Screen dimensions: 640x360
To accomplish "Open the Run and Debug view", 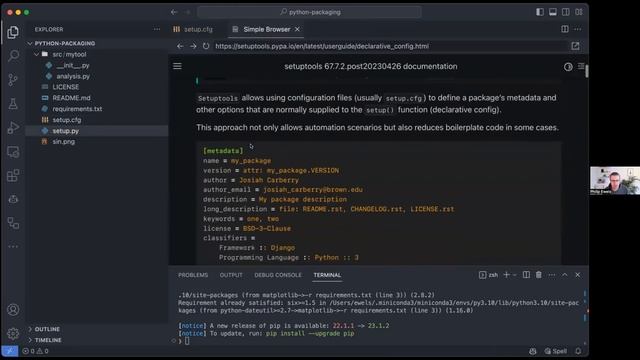I will pos(13,128).
